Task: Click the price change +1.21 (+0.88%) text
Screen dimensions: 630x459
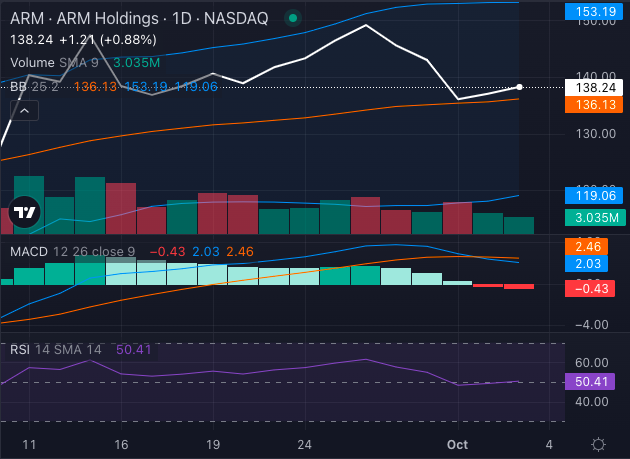Action: tap(108, 40)
